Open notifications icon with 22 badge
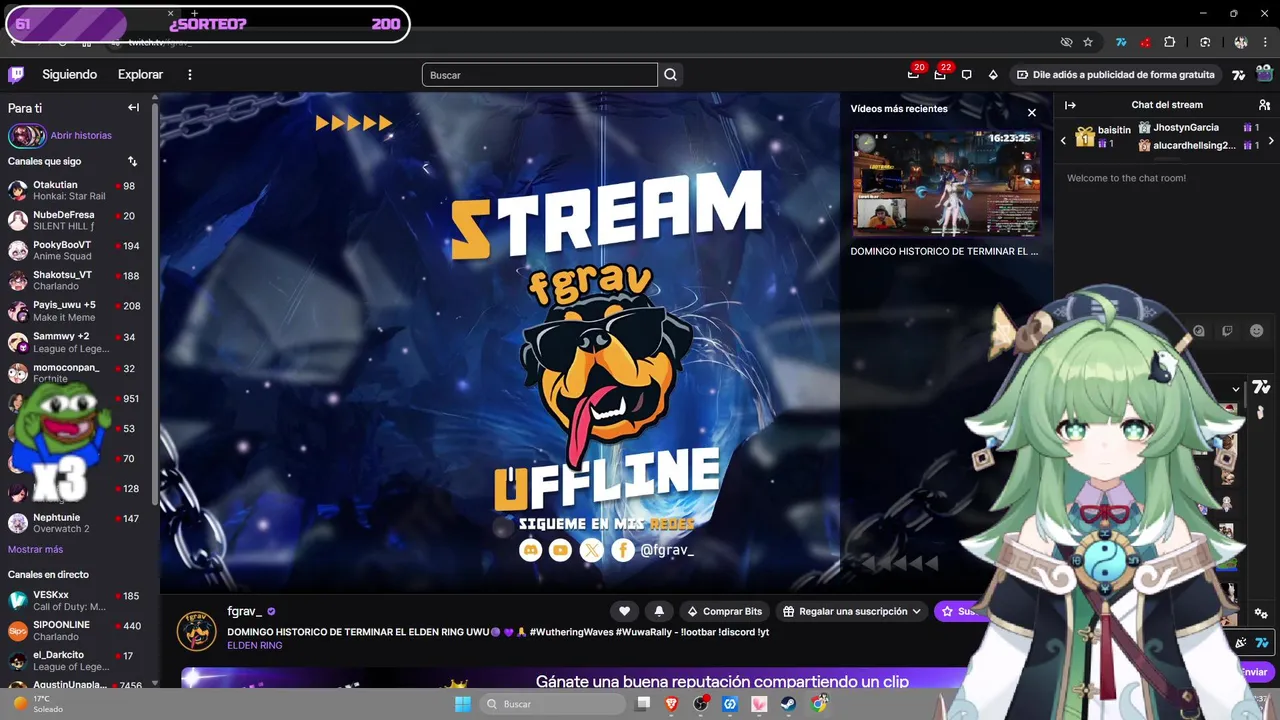 [940, 74]
